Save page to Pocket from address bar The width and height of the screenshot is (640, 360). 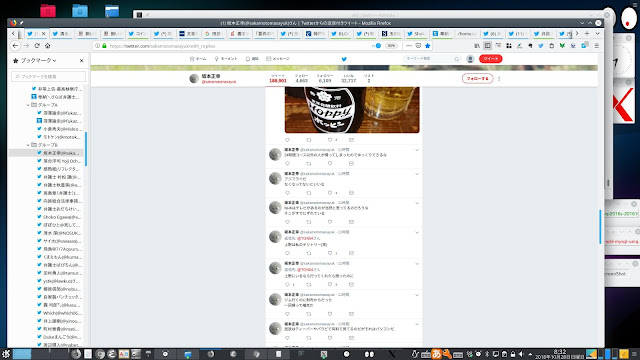(418, 46)
